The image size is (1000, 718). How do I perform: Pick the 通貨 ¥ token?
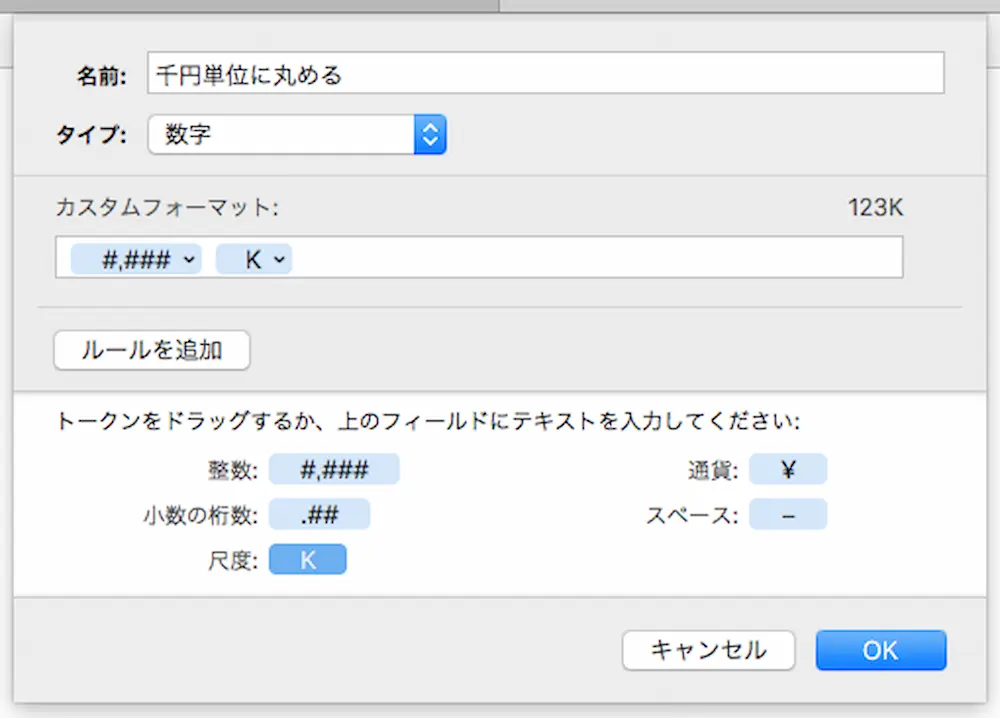point(788,469)
